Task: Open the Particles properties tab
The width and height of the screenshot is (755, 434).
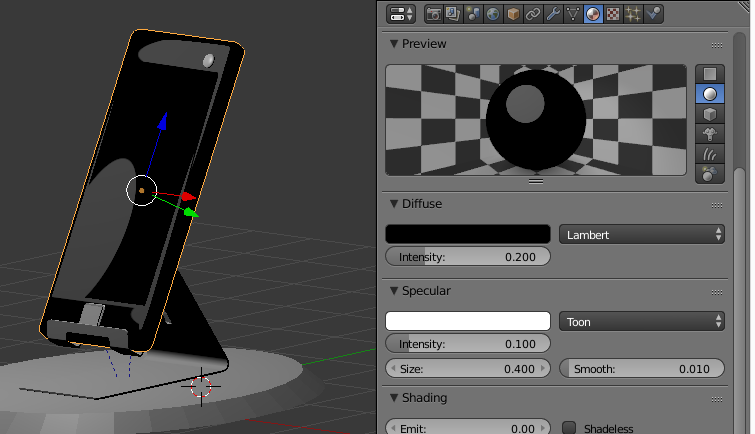Action: (633, 14)
